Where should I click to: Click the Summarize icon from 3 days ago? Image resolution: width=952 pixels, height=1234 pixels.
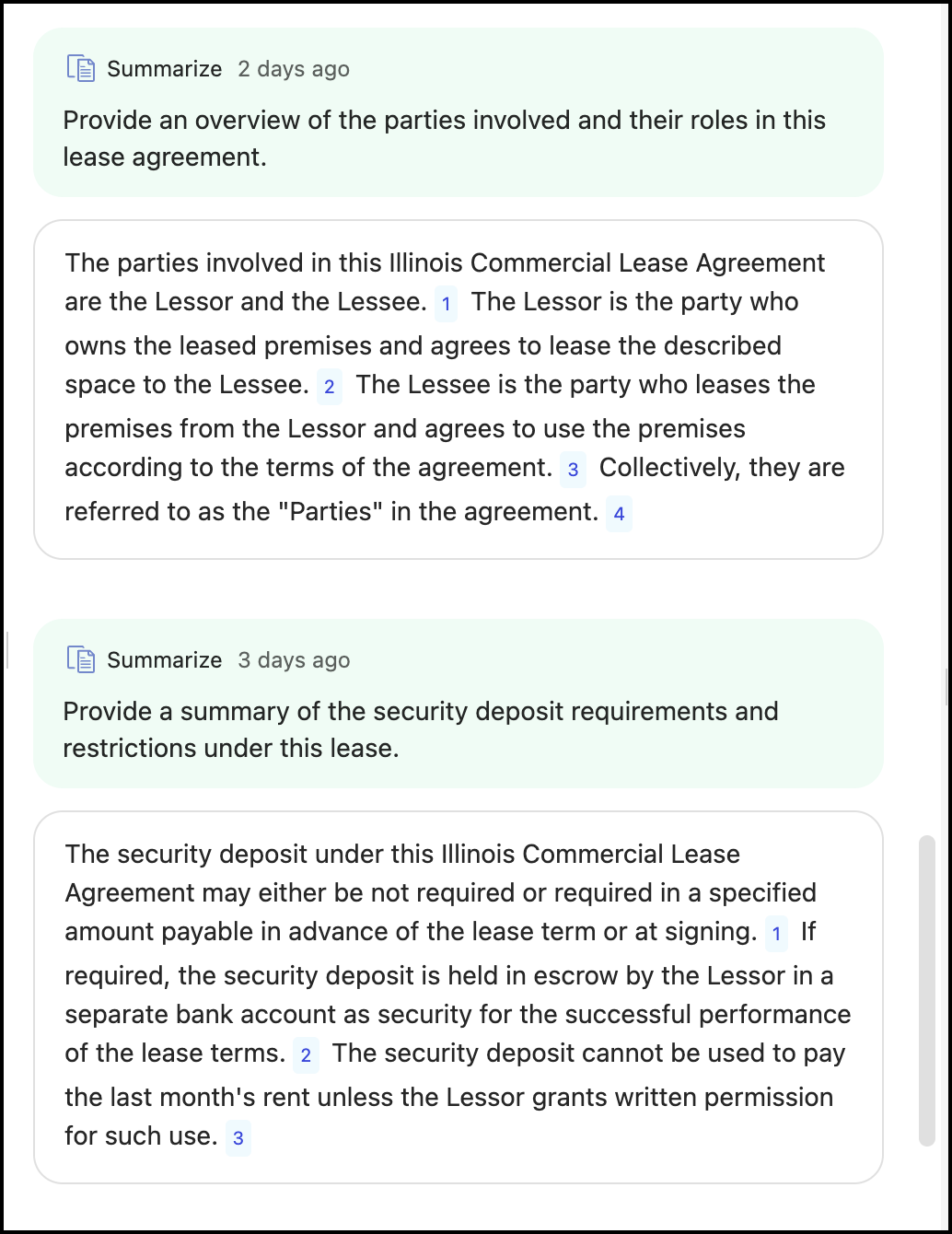(x=81, y=660)
